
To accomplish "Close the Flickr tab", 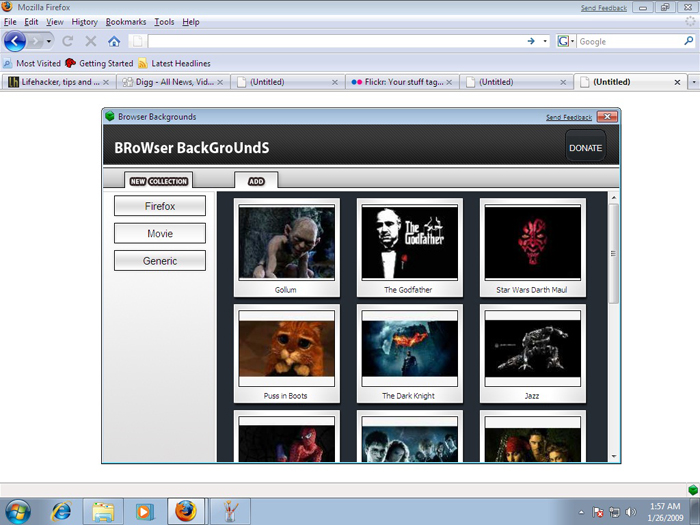I will pos(449,82).
